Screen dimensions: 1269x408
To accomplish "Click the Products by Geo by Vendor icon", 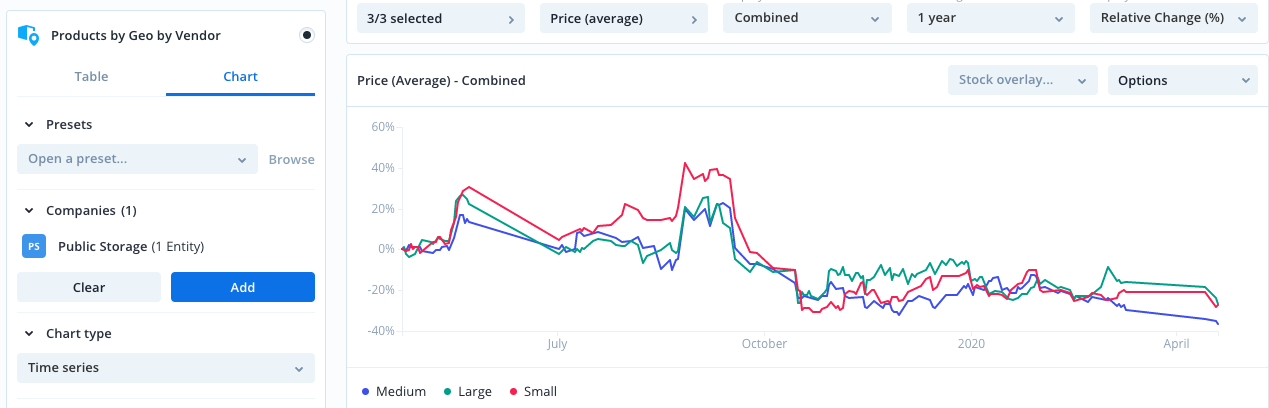I will point(29,36).
